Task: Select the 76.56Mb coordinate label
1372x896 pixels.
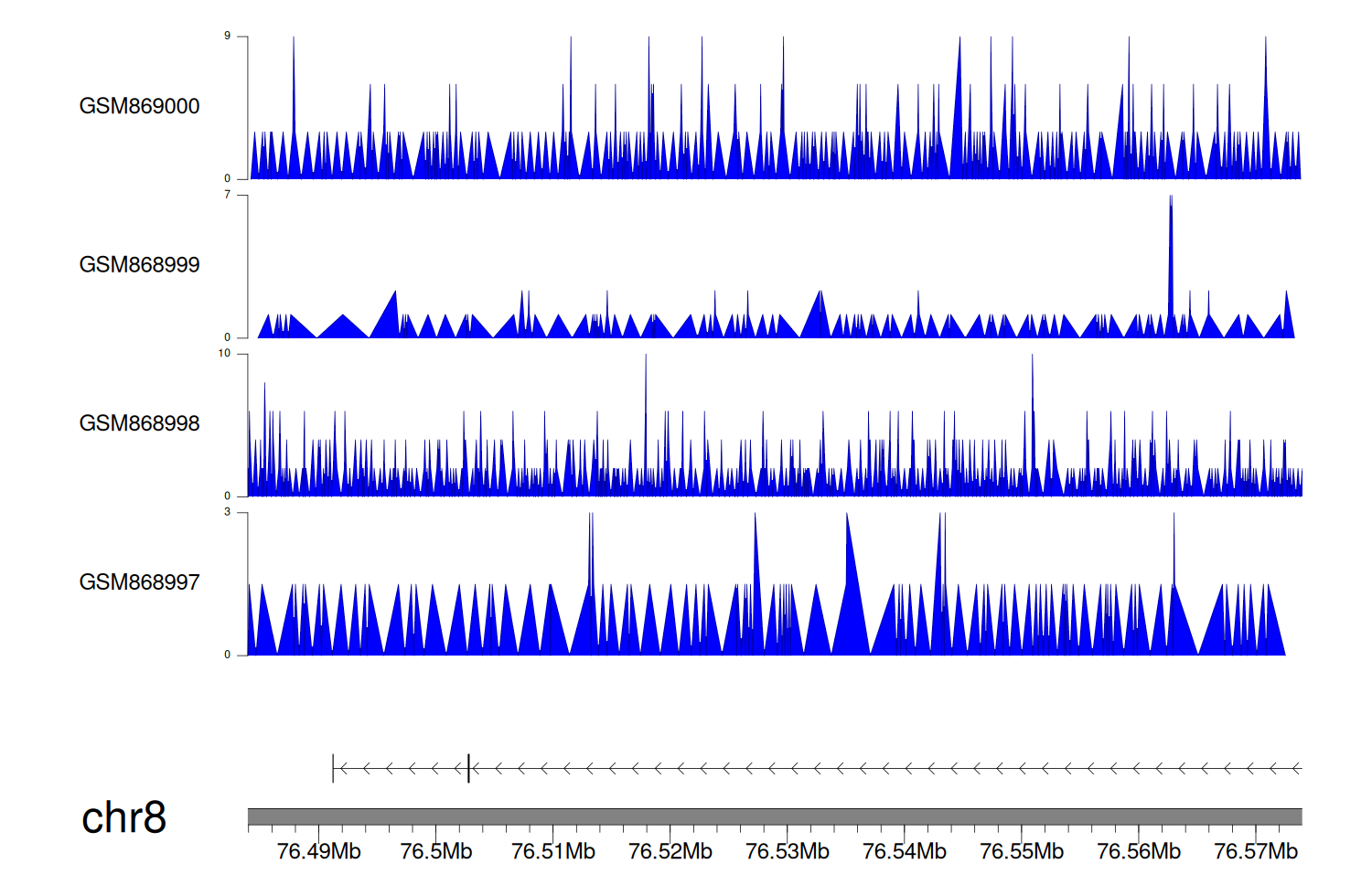Action: (1138, 851)
